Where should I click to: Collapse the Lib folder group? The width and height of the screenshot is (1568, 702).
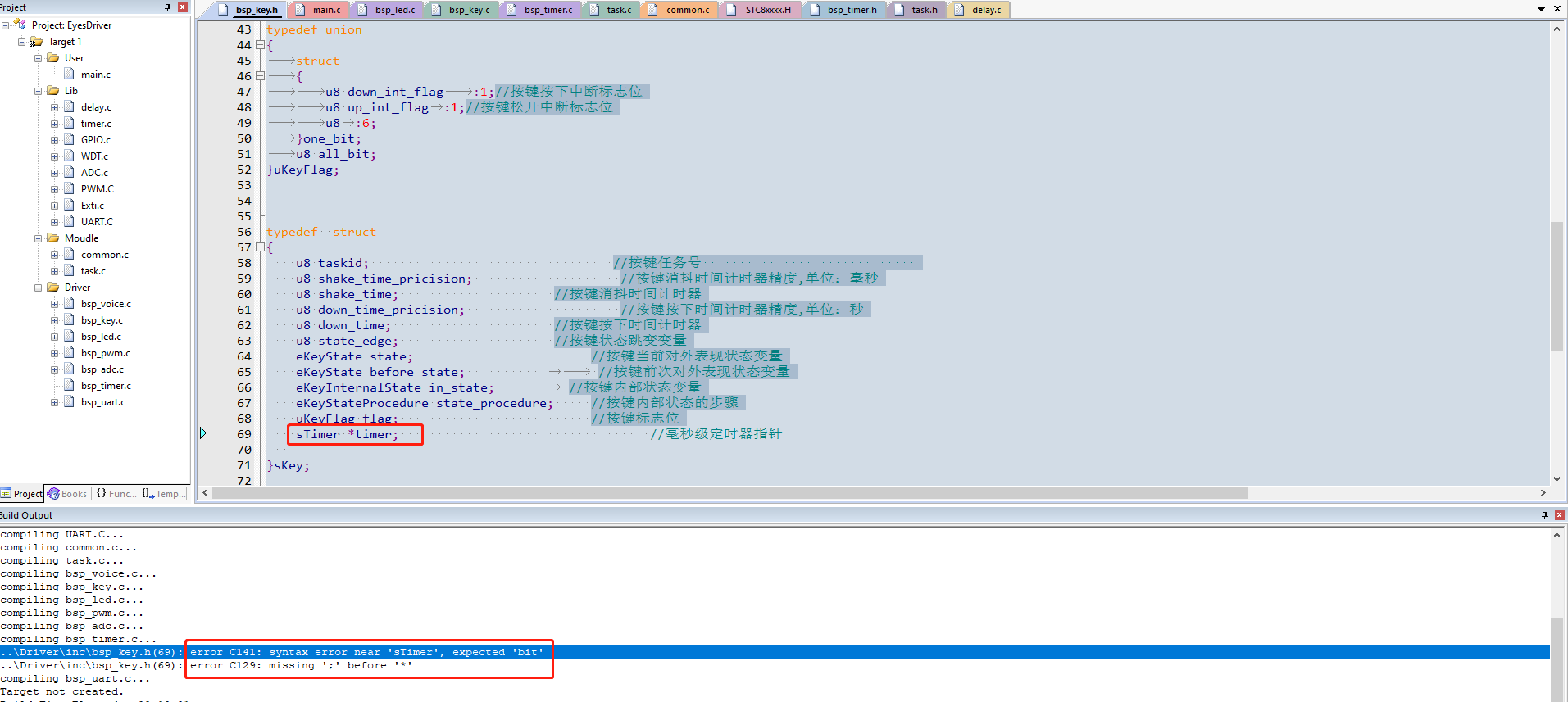coord(38,91)
